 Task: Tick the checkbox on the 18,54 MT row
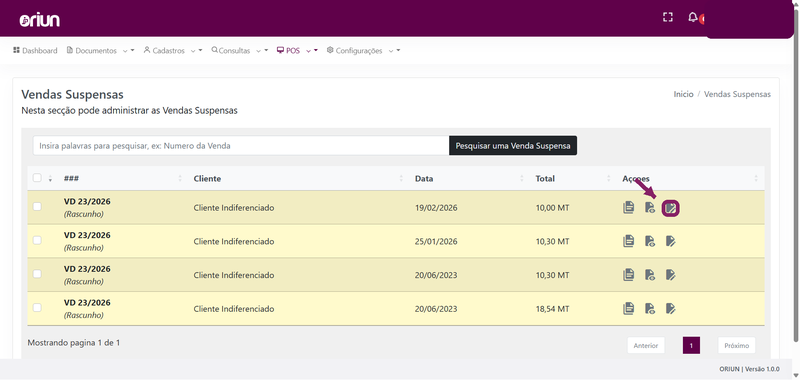pyautogui.click(x=37, y=308)
